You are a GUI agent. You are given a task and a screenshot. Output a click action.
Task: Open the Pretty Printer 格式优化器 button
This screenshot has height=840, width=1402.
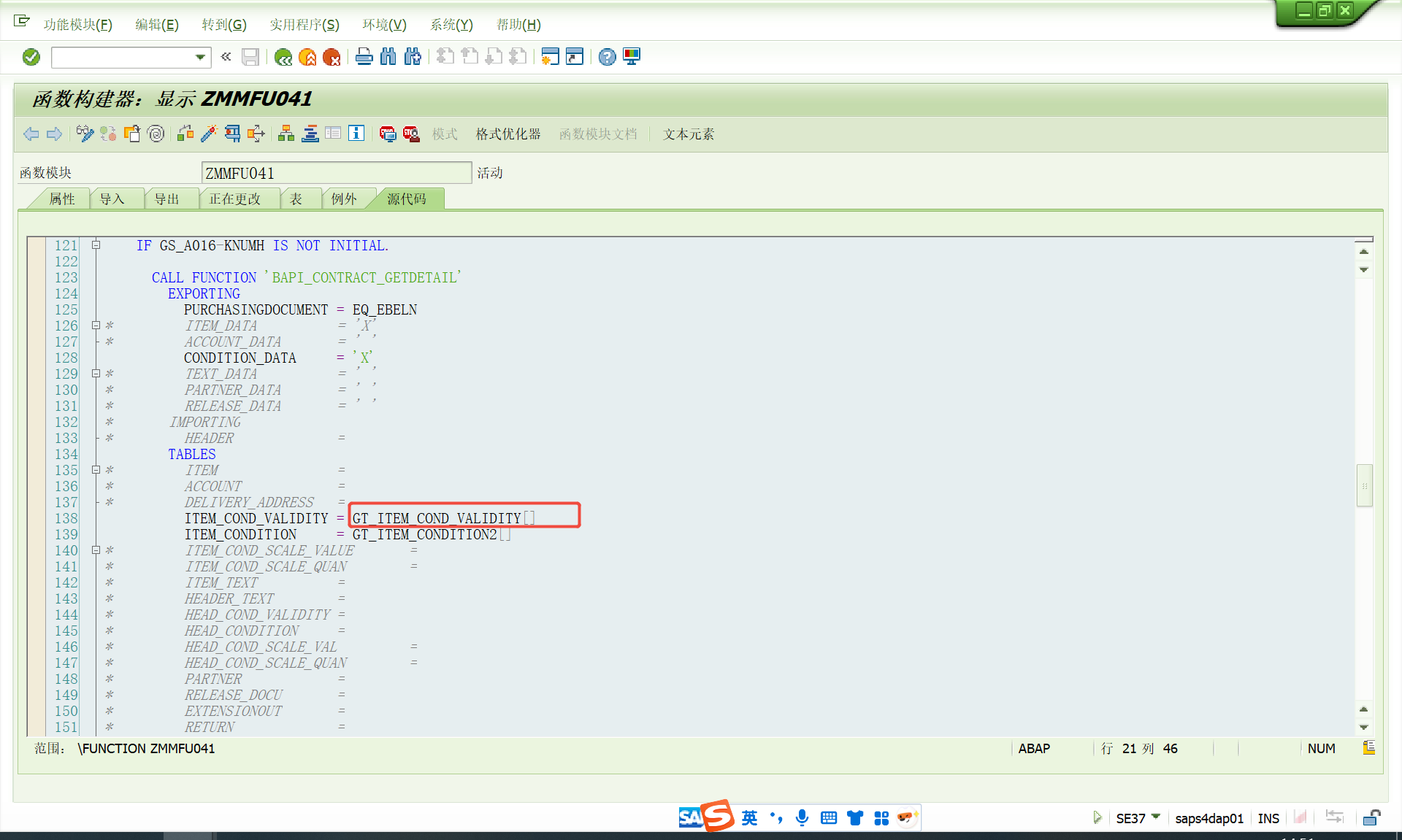508,134
